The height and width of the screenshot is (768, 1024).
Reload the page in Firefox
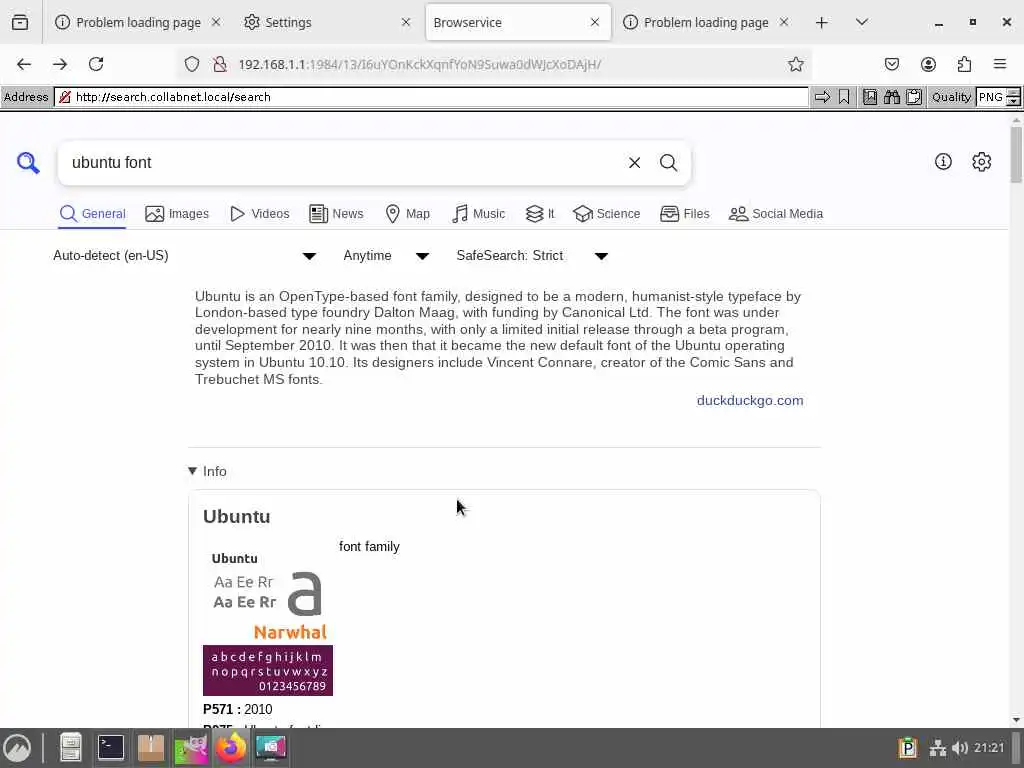click(96, 64)
